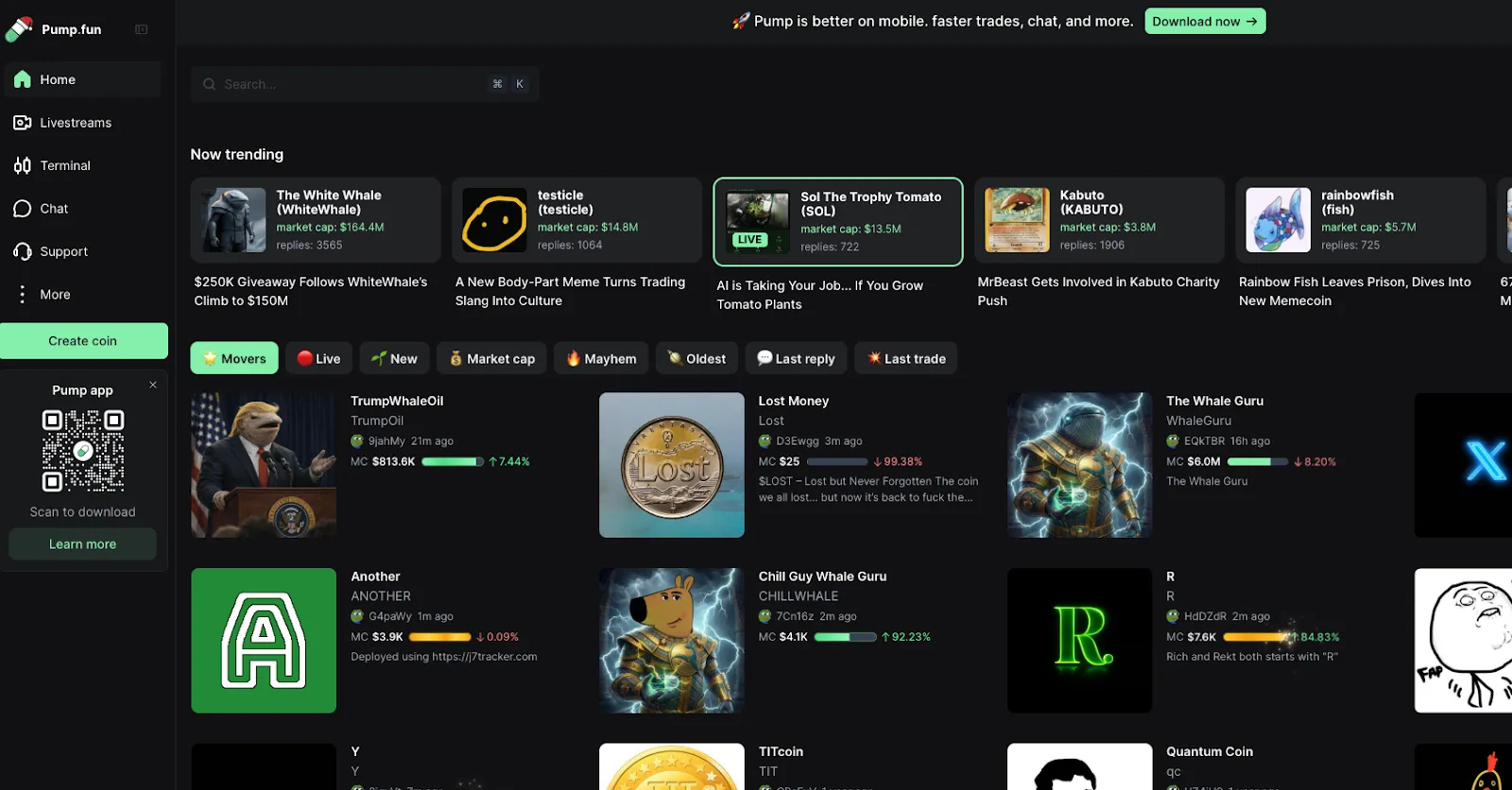Open the rage face meme coin image

tap(1463, 641)
